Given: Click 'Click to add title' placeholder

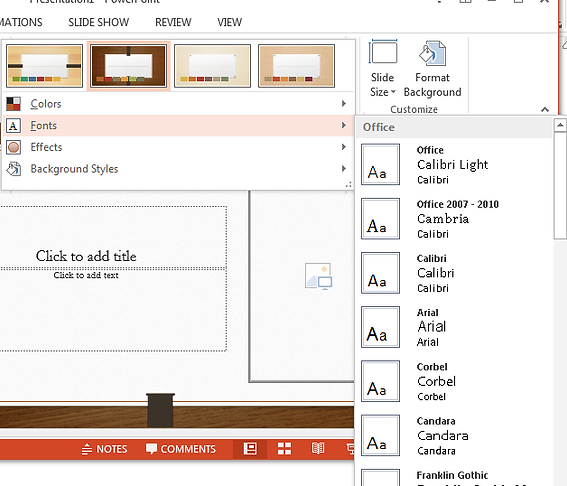Looking at the screenshot, I should coord(86,256).
